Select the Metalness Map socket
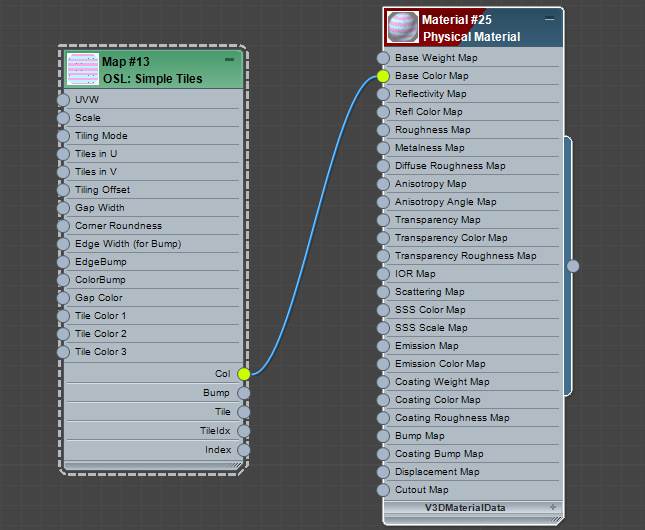 [x=383, y=148]
